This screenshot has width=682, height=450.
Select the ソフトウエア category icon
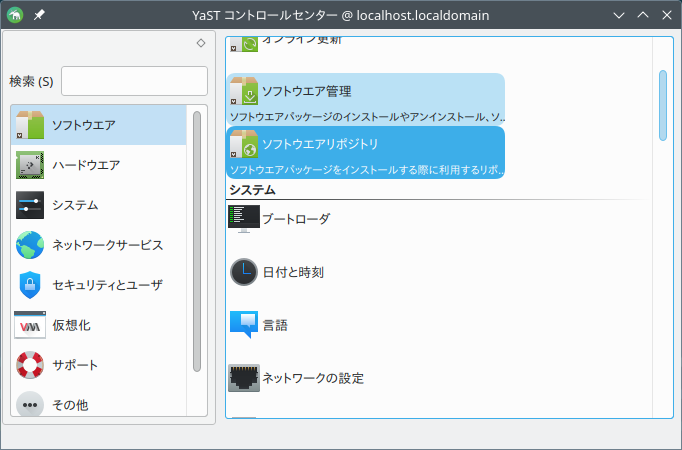[30, 125]
